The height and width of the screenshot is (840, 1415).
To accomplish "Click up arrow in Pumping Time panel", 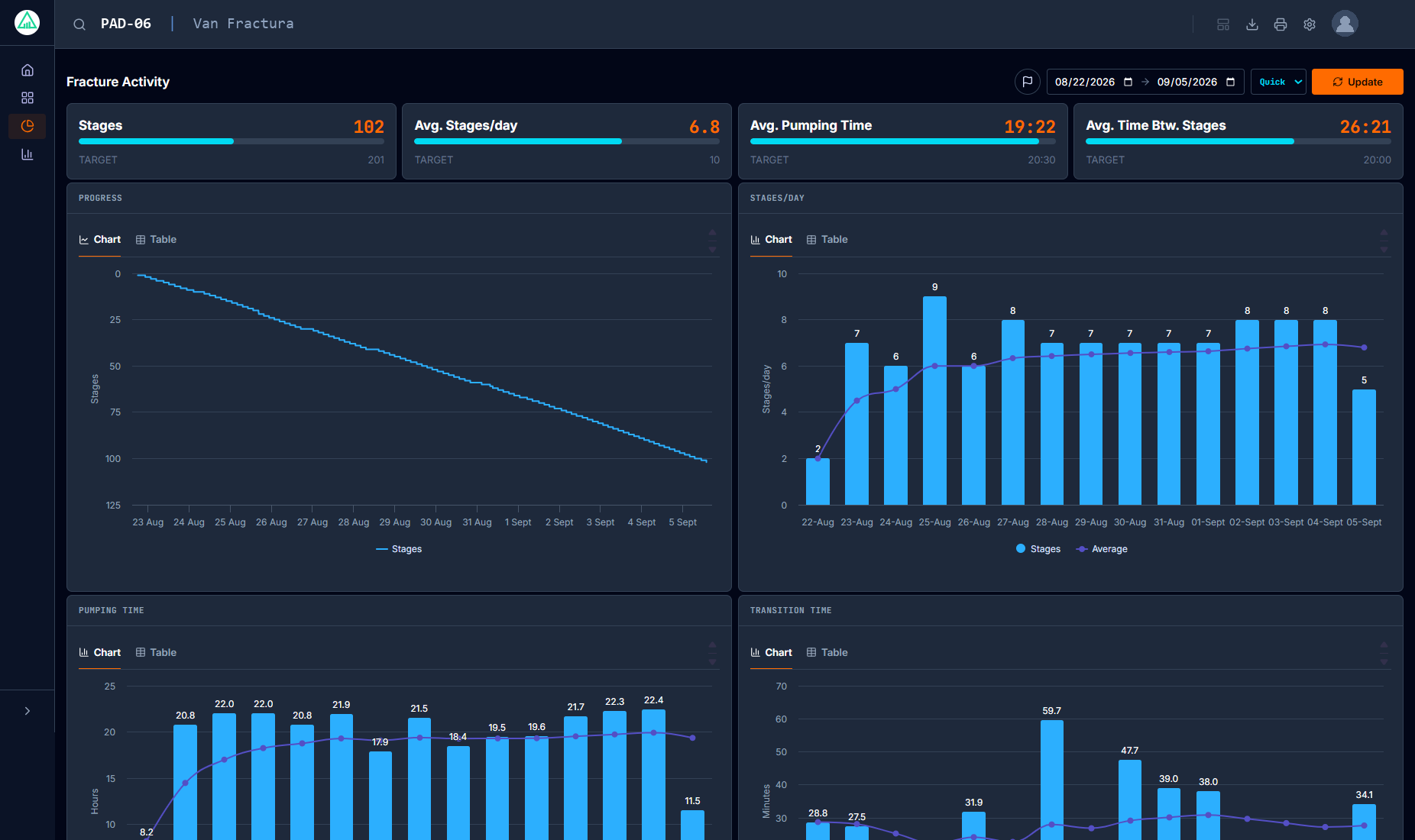I will tap(712, 645).
